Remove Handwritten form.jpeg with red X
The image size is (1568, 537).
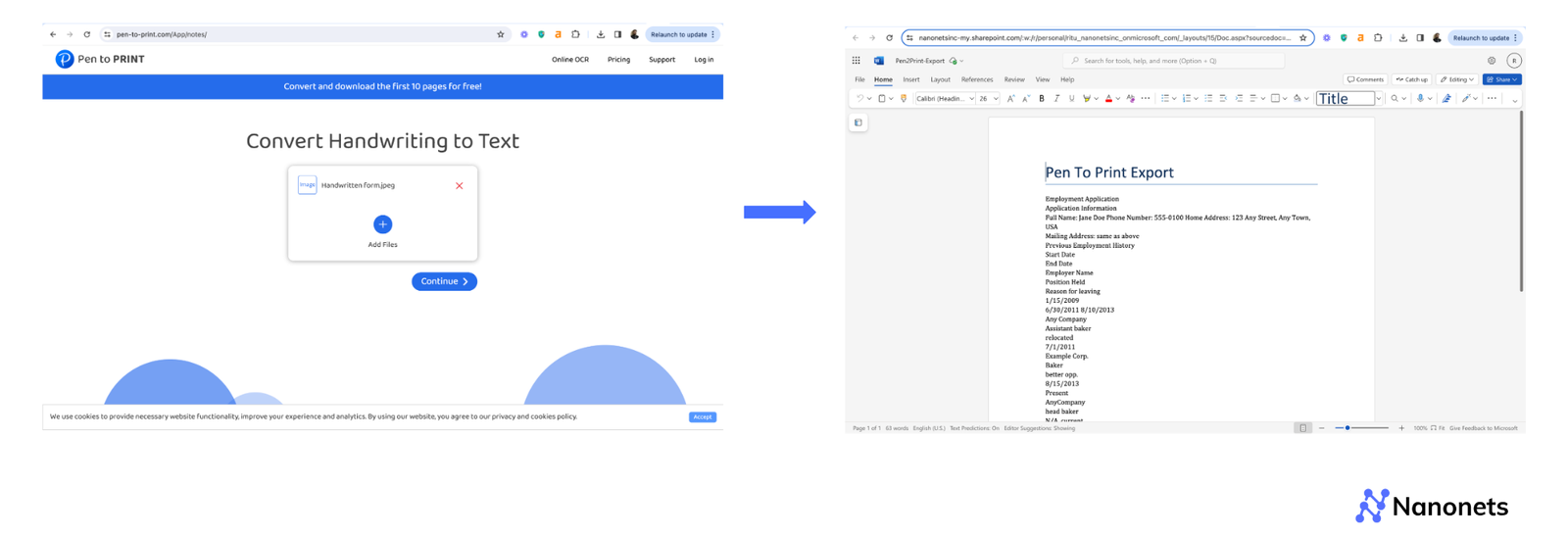tap(459, 185)
